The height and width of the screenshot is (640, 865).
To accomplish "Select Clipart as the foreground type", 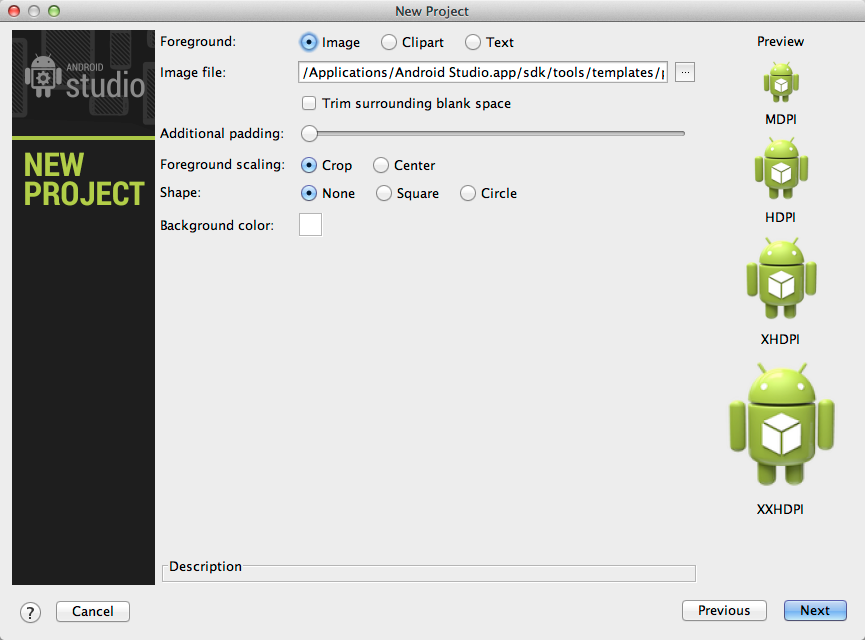I will point(387,42).
